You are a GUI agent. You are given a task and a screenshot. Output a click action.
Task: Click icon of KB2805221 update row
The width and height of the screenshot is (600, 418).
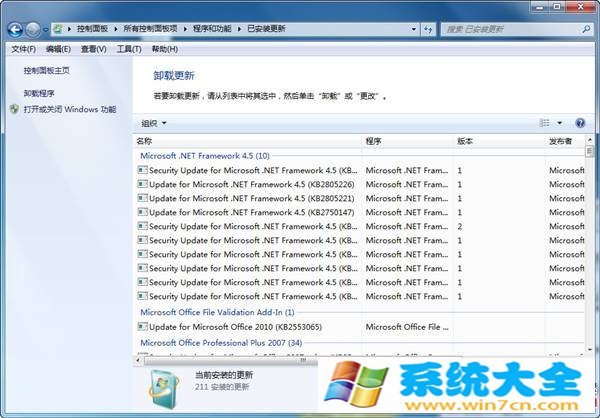[x=142, y=198]
